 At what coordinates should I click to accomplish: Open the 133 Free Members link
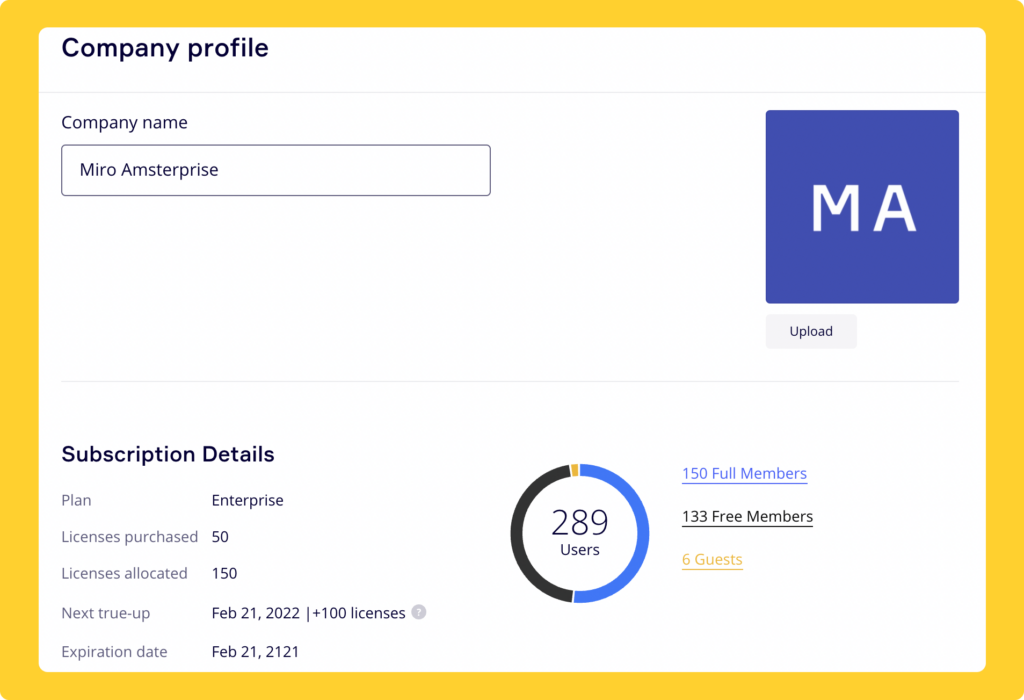747,517
